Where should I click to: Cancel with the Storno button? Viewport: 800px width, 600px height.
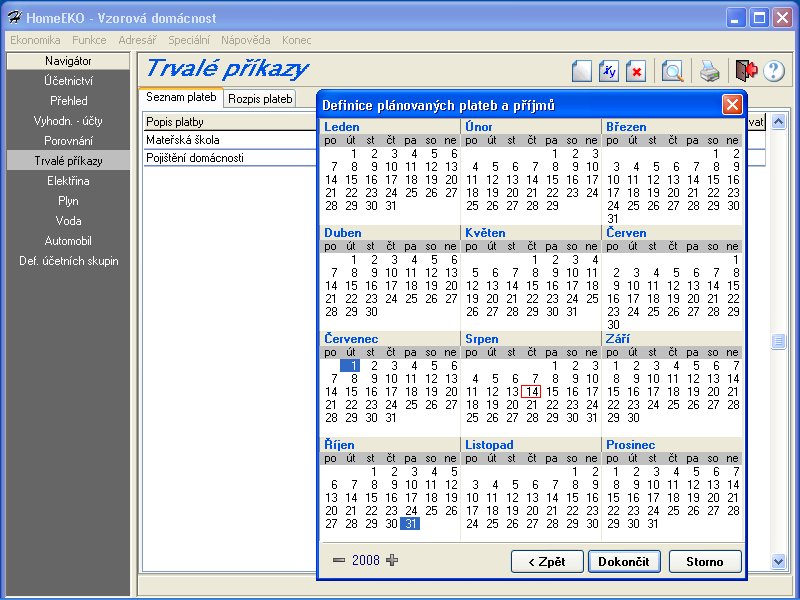point(704,561)
